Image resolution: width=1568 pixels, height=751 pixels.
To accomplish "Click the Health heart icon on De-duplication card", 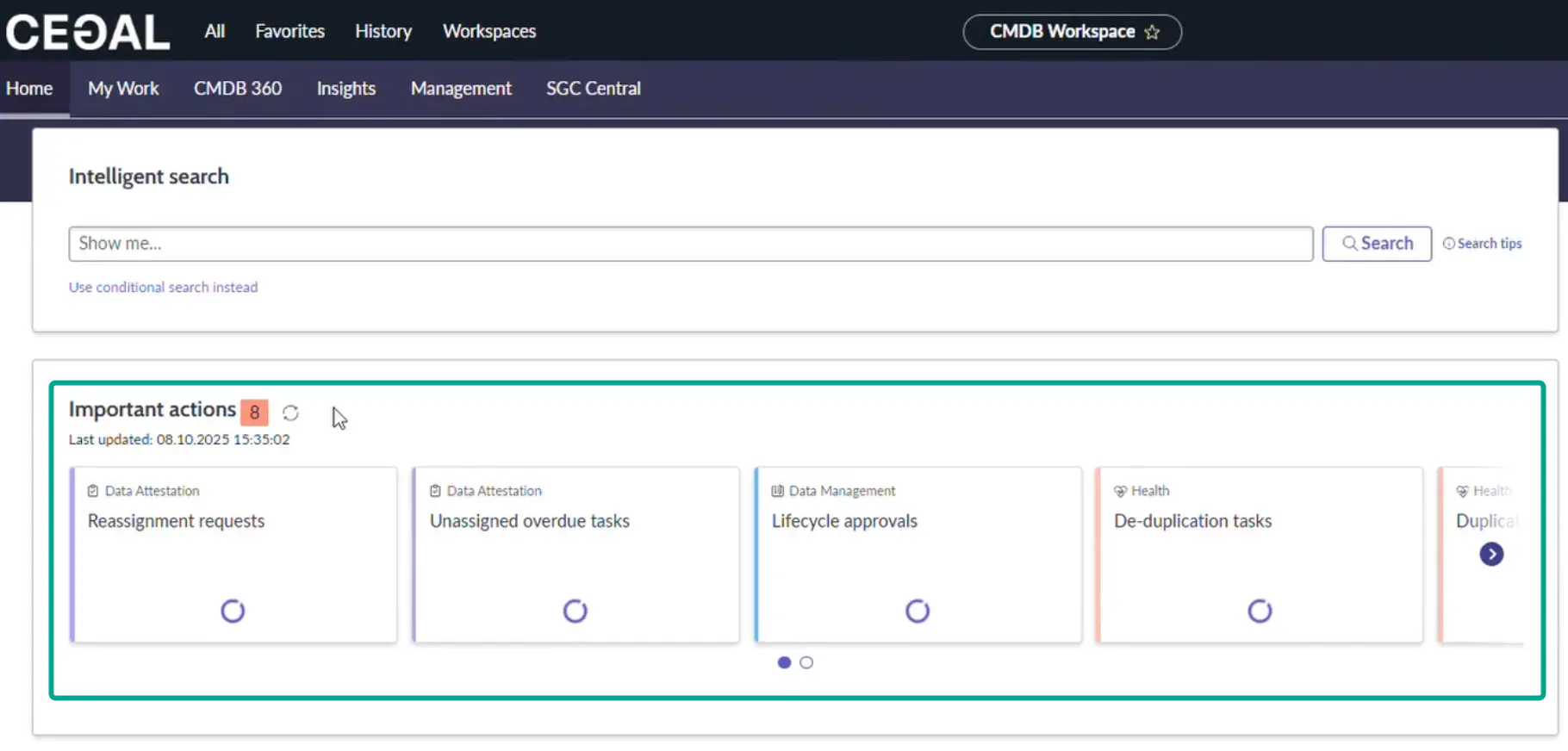I will pos(1120,491).
